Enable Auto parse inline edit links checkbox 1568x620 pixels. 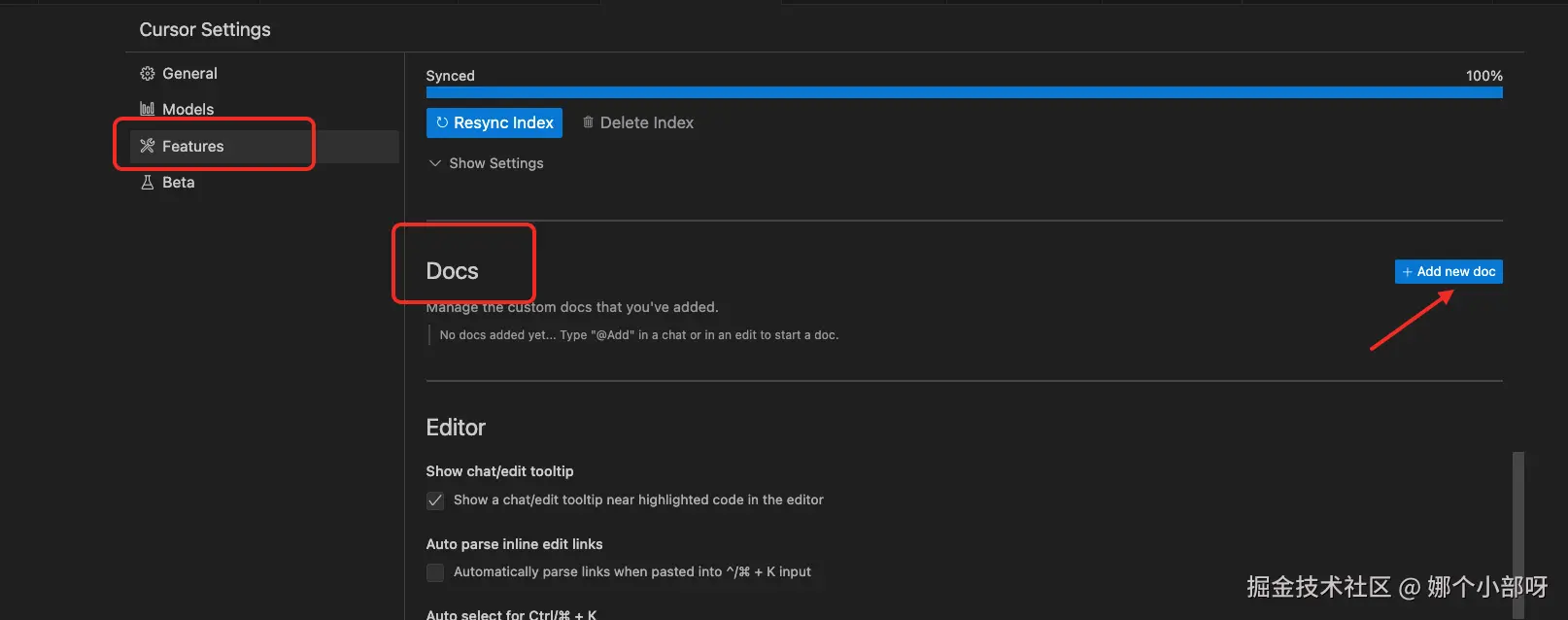435,572
